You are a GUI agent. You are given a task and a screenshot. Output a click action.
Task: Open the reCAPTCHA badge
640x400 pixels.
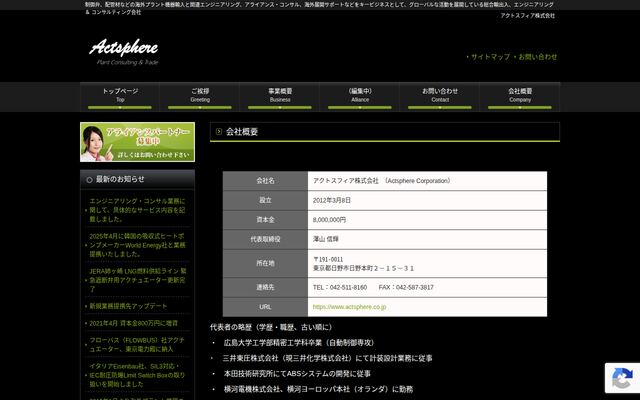[622, 378]
